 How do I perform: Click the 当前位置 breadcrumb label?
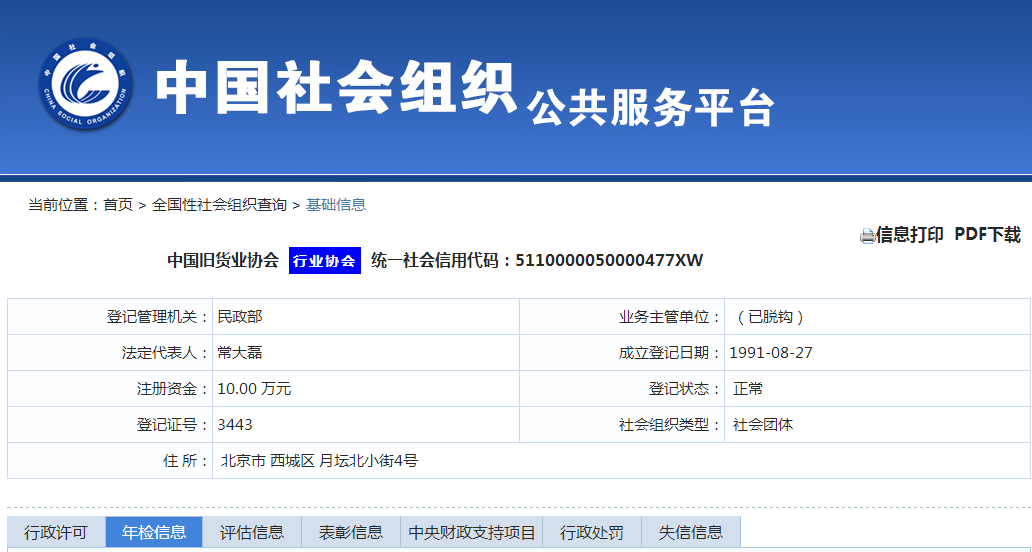(x=63, y=205)
